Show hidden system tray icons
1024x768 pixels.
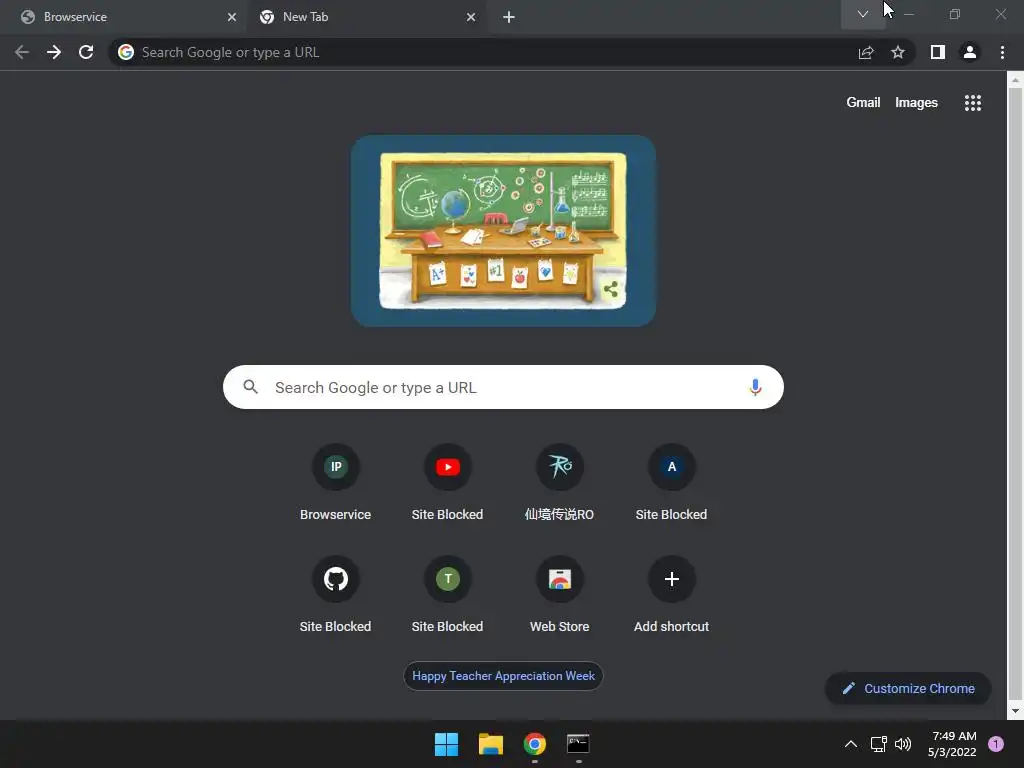click(x=851, y=744)
